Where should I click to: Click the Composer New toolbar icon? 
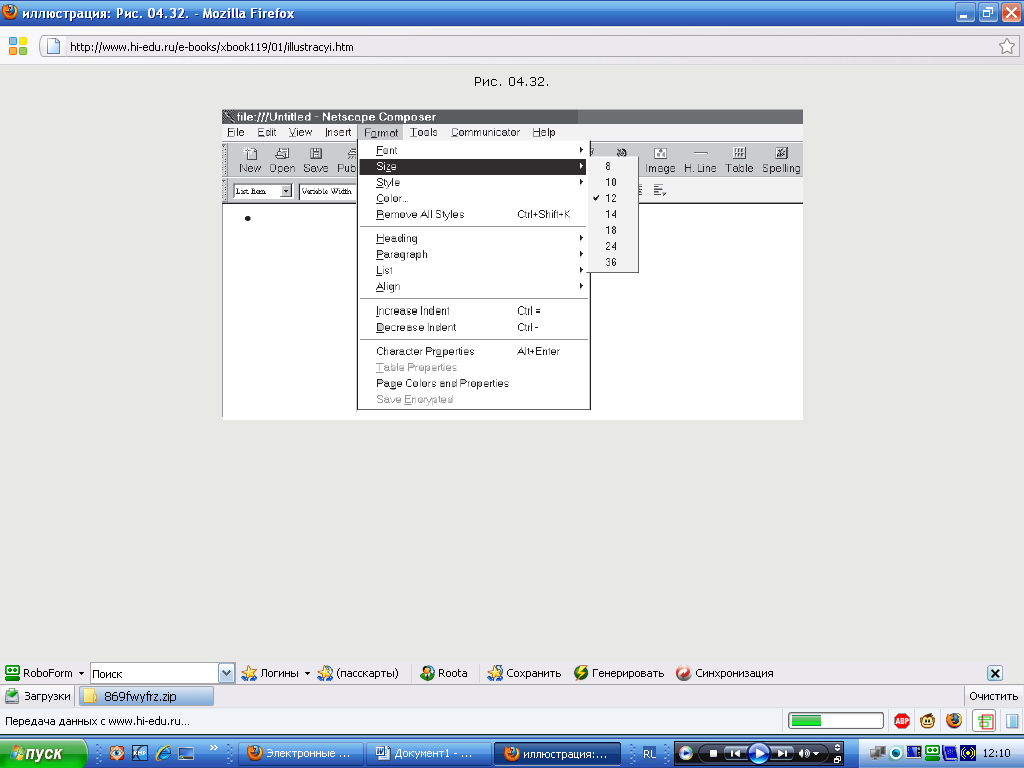pos(250,160)
